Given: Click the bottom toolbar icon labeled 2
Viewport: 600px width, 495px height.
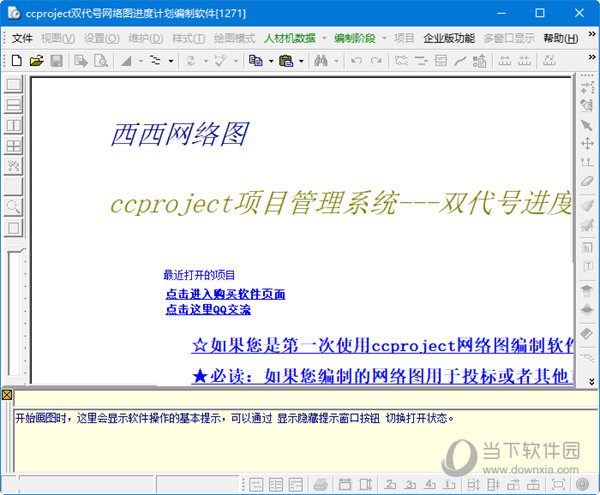Looking at the screenshot, I should tap(390, 484).
